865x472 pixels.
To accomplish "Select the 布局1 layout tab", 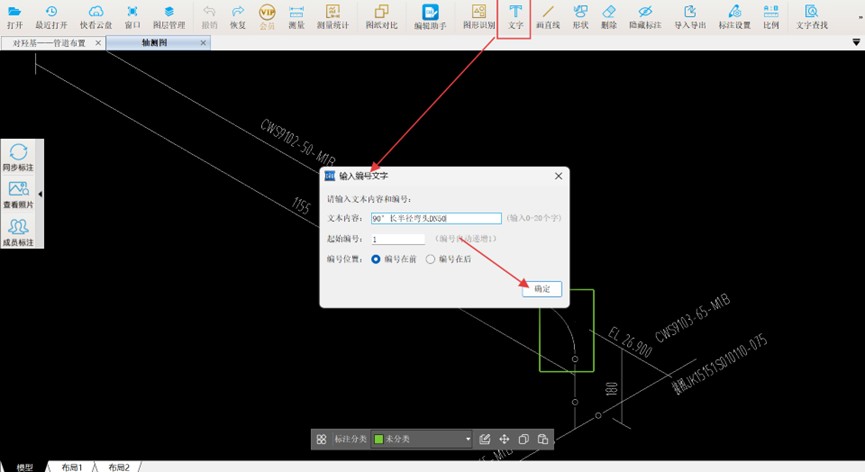I will coord(72,467).
